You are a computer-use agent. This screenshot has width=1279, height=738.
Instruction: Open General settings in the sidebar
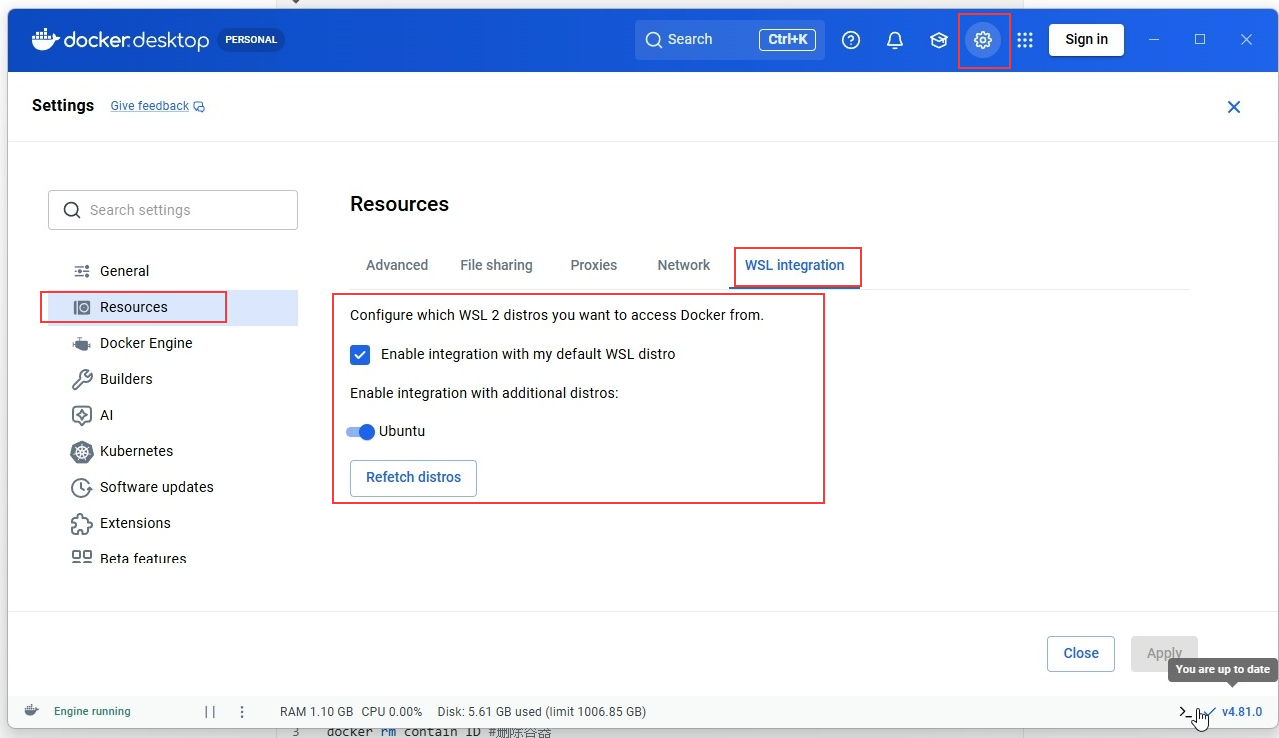tap(173, 271)
